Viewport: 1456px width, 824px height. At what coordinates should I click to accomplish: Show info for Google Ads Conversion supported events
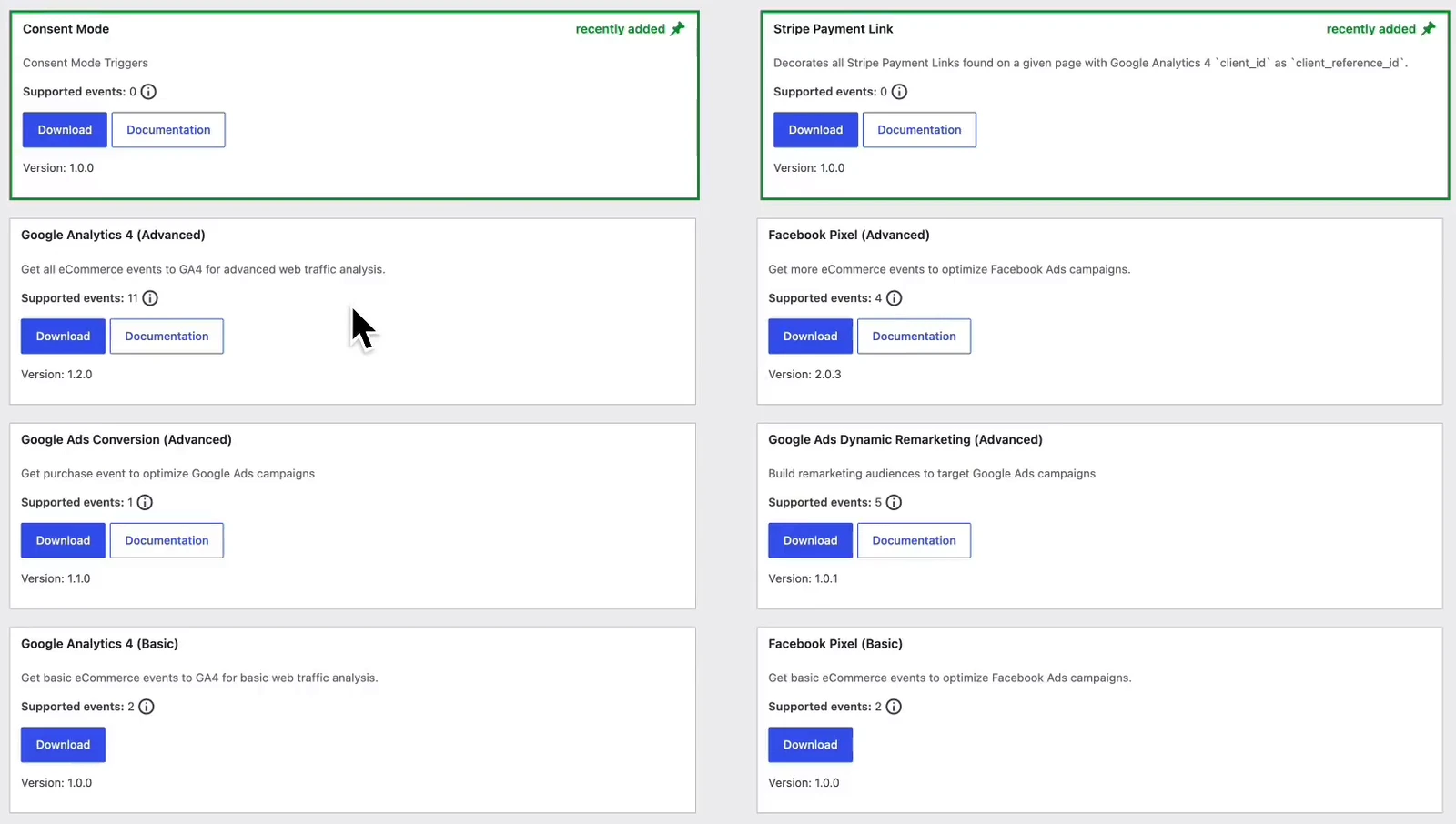[x=145, y=502]
